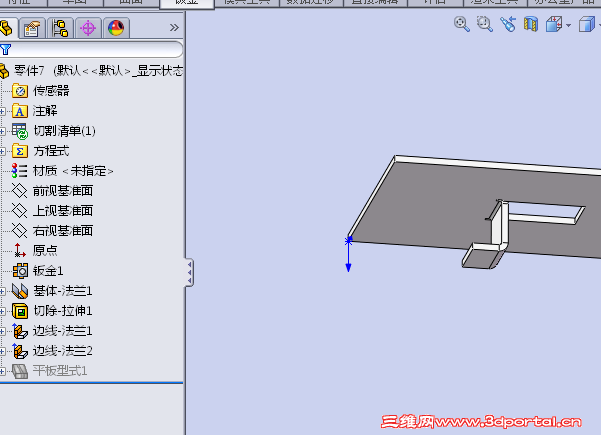
Task: Select the 上视基准面 top plane icon
Action: click(x=20, y=210)
